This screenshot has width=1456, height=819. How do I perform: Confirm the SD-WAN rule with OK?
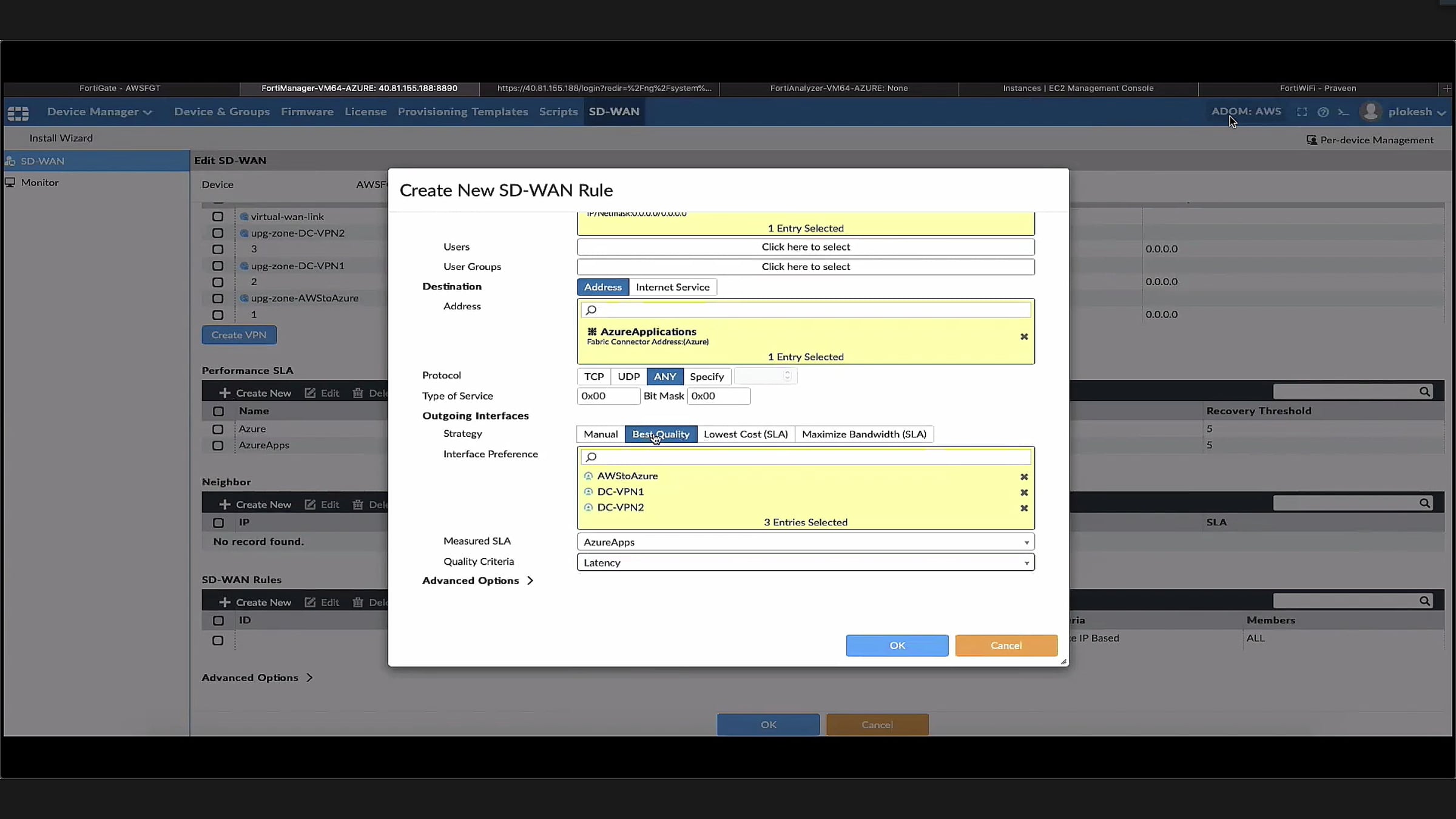tap(897, 645)
